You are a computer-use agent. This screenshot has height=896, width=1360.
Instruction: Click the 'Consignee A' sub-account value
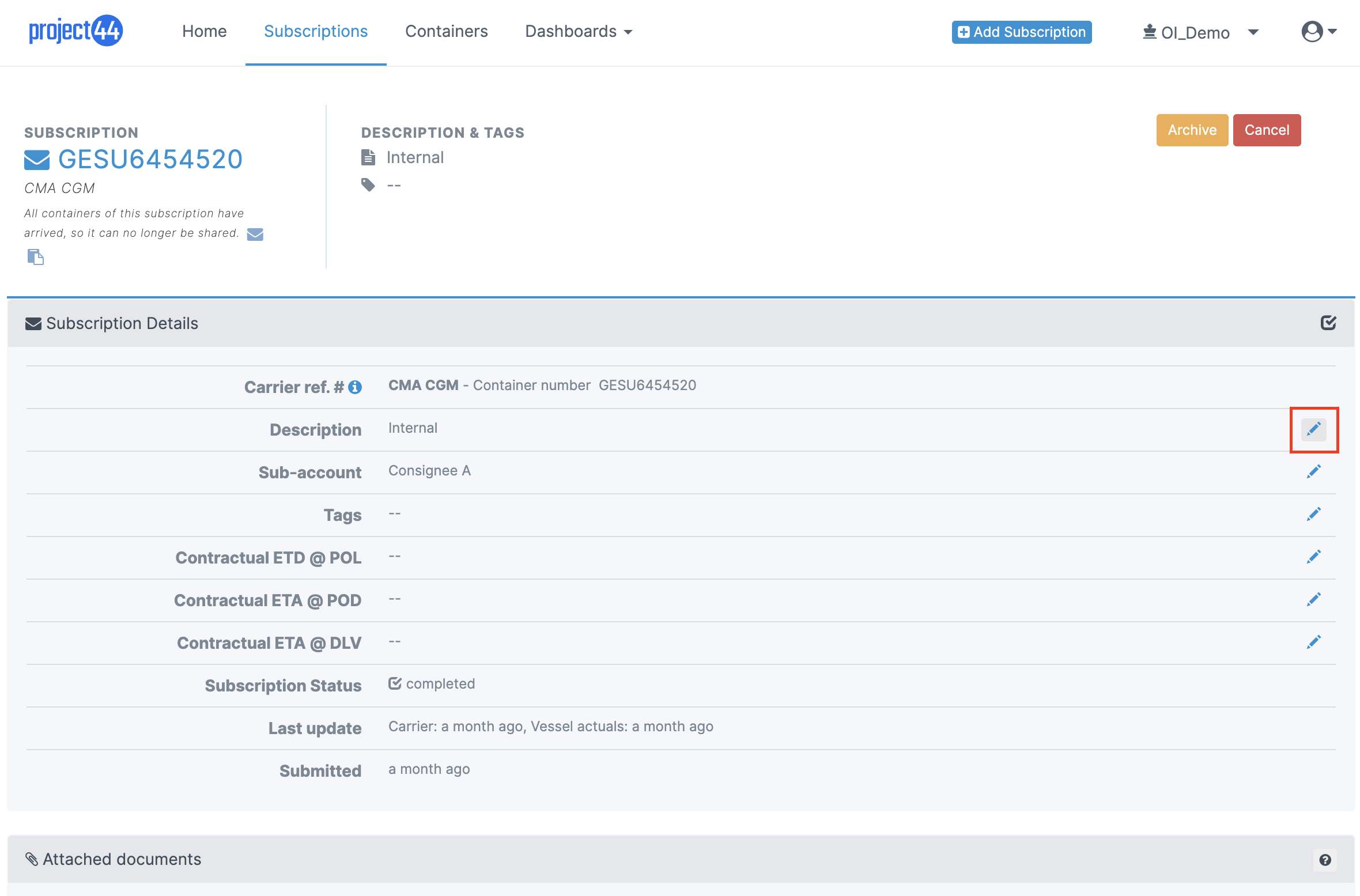pyautogui.click(x=429, y=471)
